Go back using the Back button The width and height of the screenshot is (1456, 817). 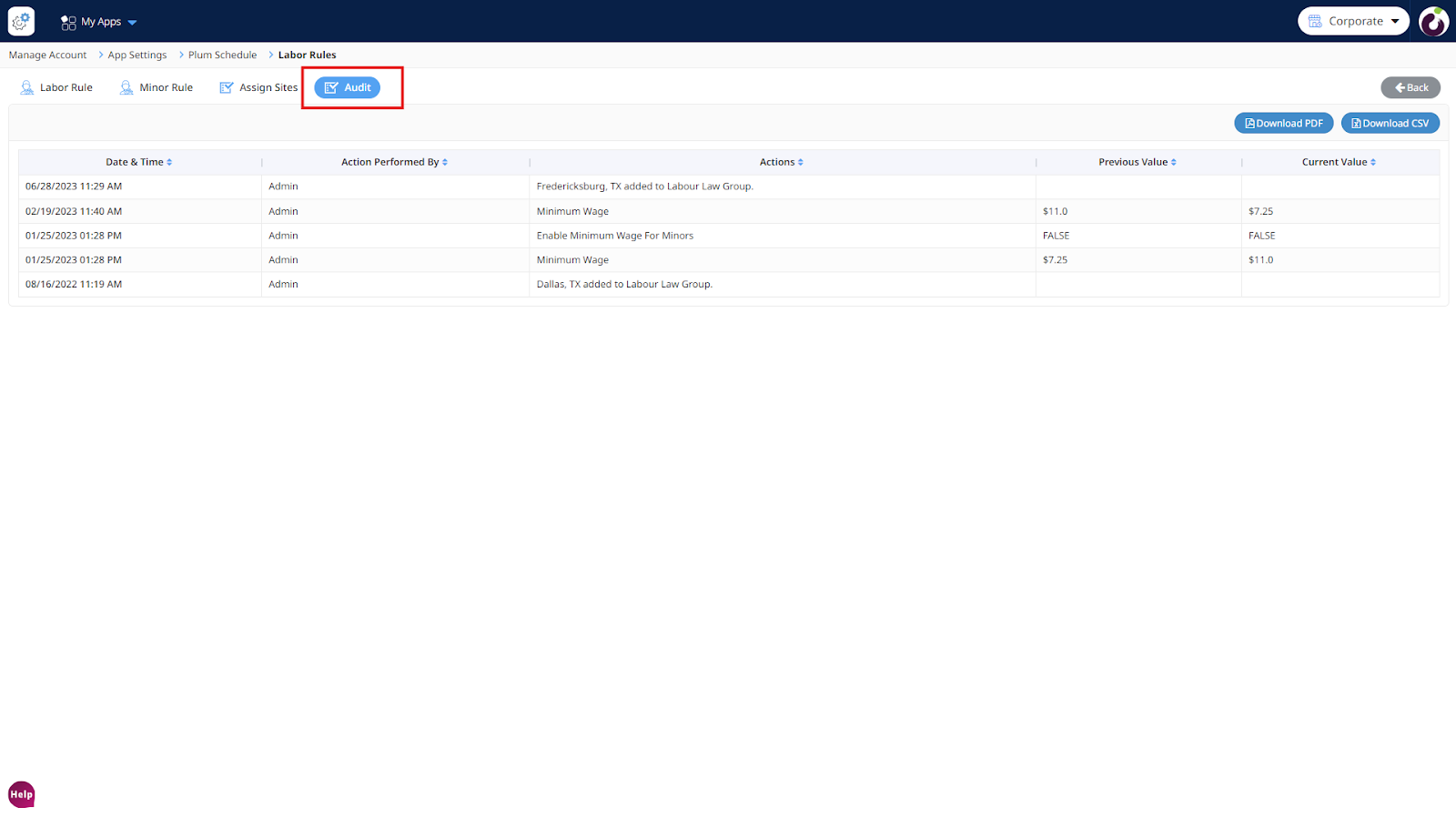click(1410, 87)
